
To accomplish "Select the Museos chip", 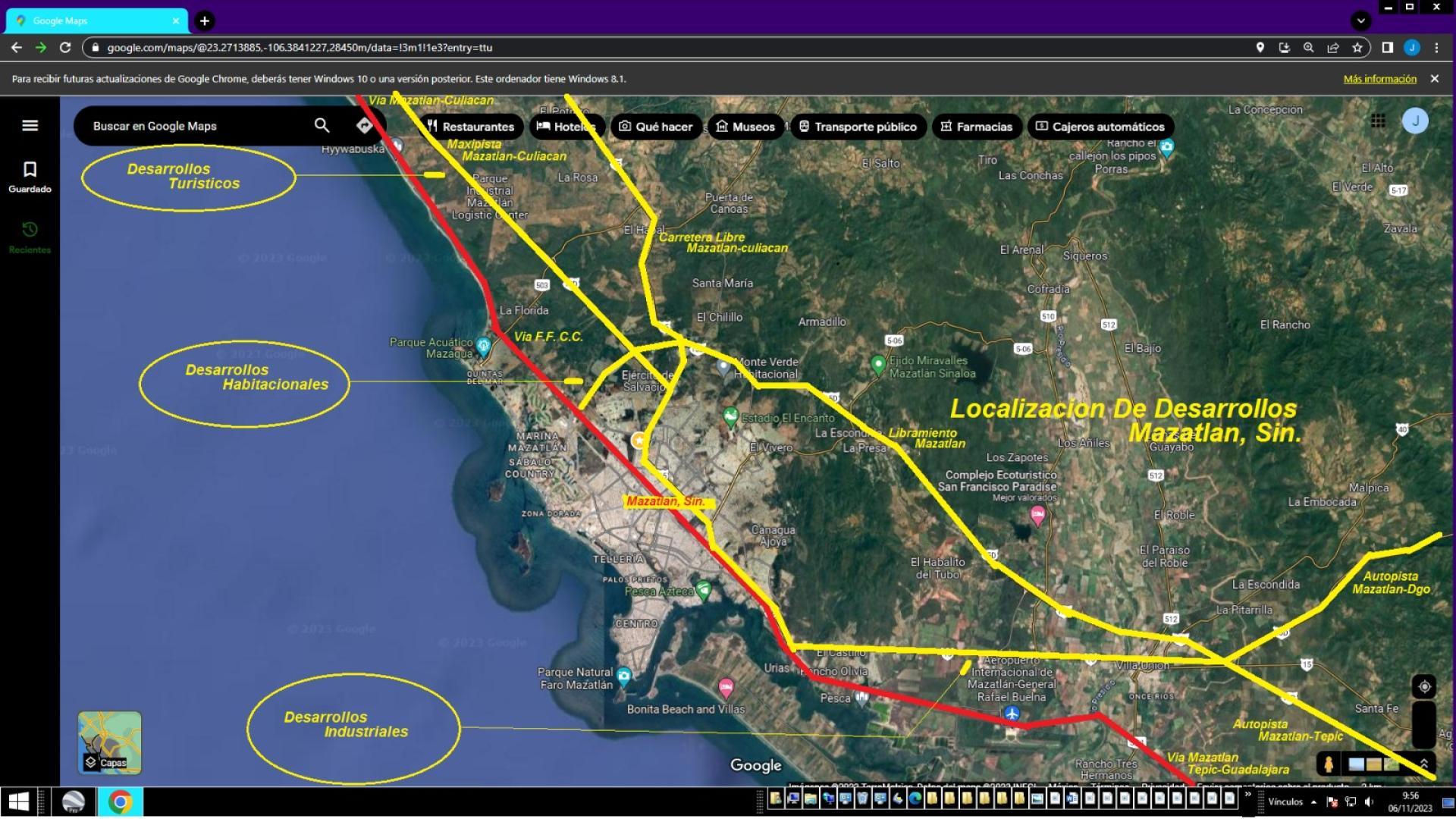I will pyautogui.click(x=745, y=127).
